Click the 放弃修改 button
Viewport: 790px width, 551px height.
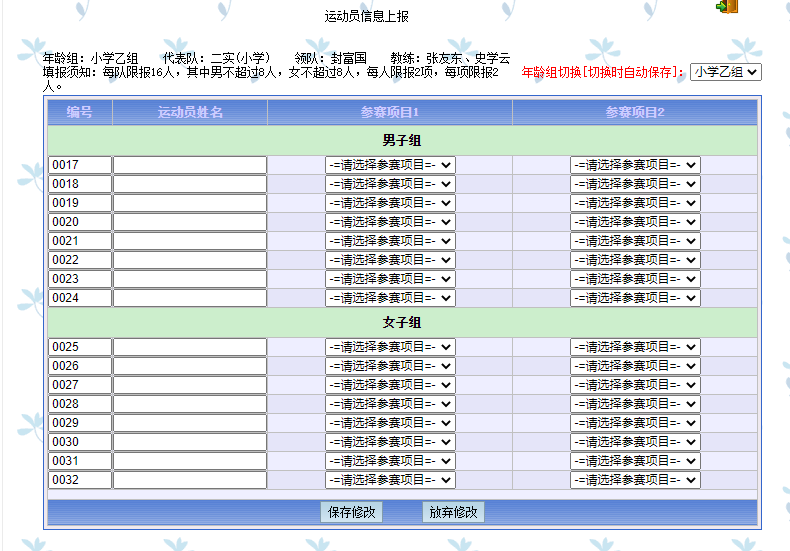pyautogui.click(x=453, y=512)
